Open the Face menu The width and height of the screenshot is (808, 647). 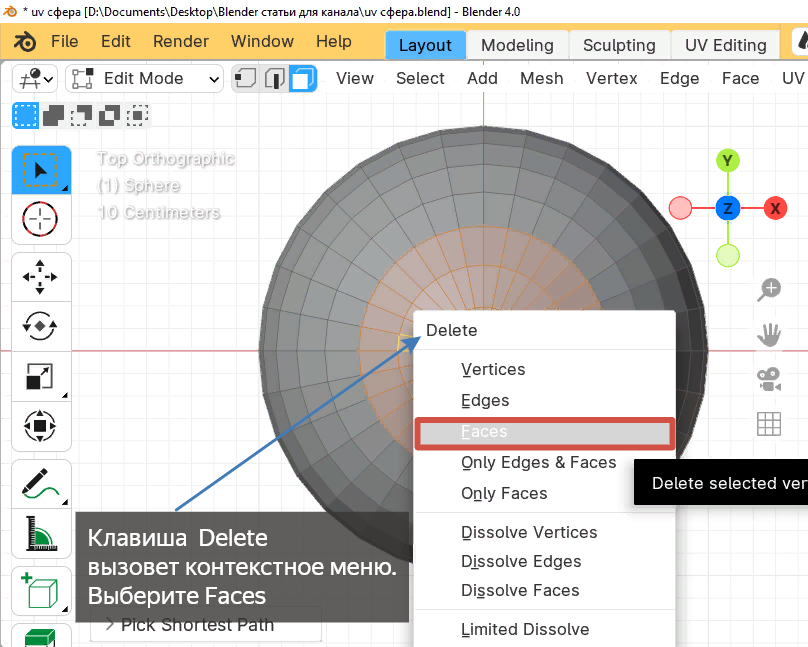[740, 78]
